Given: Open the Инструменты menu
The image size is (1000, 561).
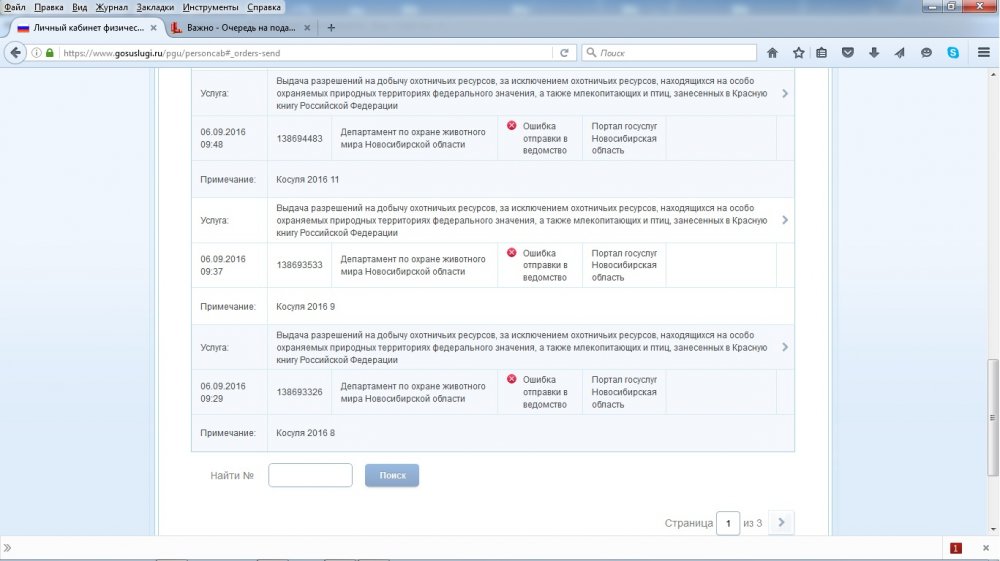Looking at the screenshot, I should point(209,7).
